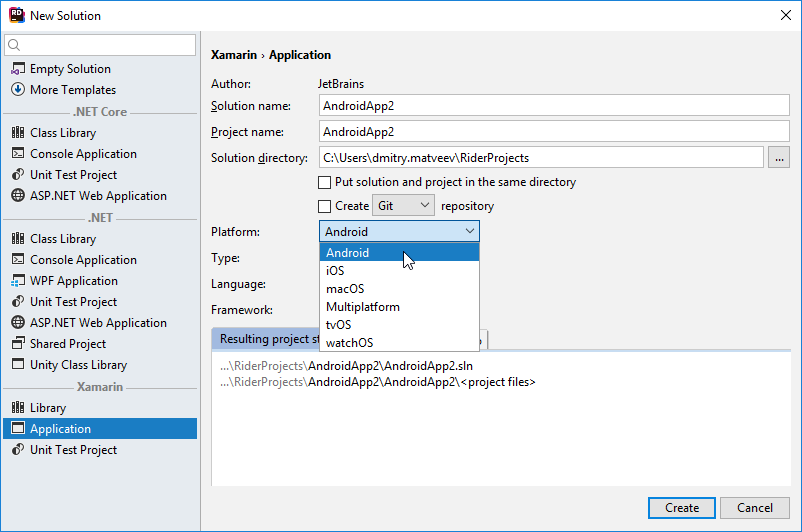Focus the template search field

pyautogui.click(x=105, y=45)
